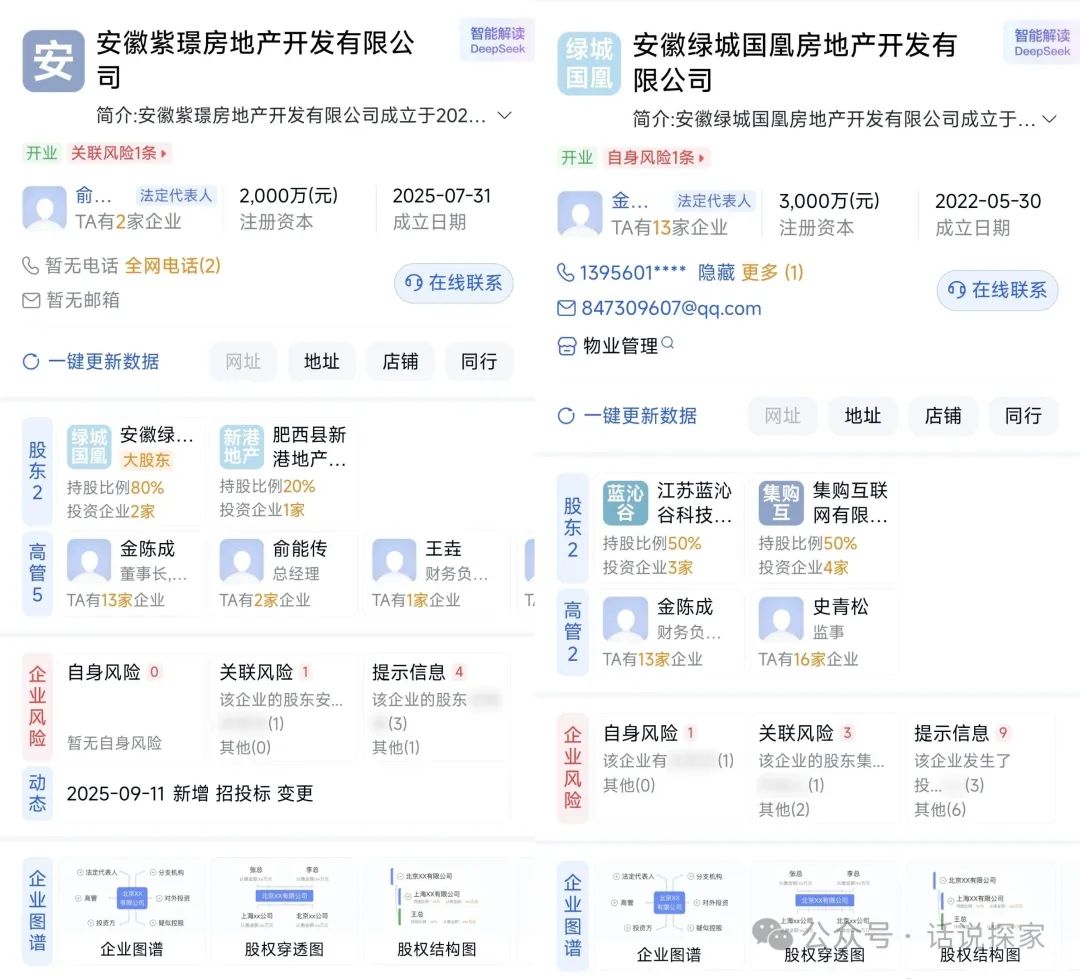Open the 安徽紫璟 company logo icon
Screen dimensions: 1080x979
[53, 61]
